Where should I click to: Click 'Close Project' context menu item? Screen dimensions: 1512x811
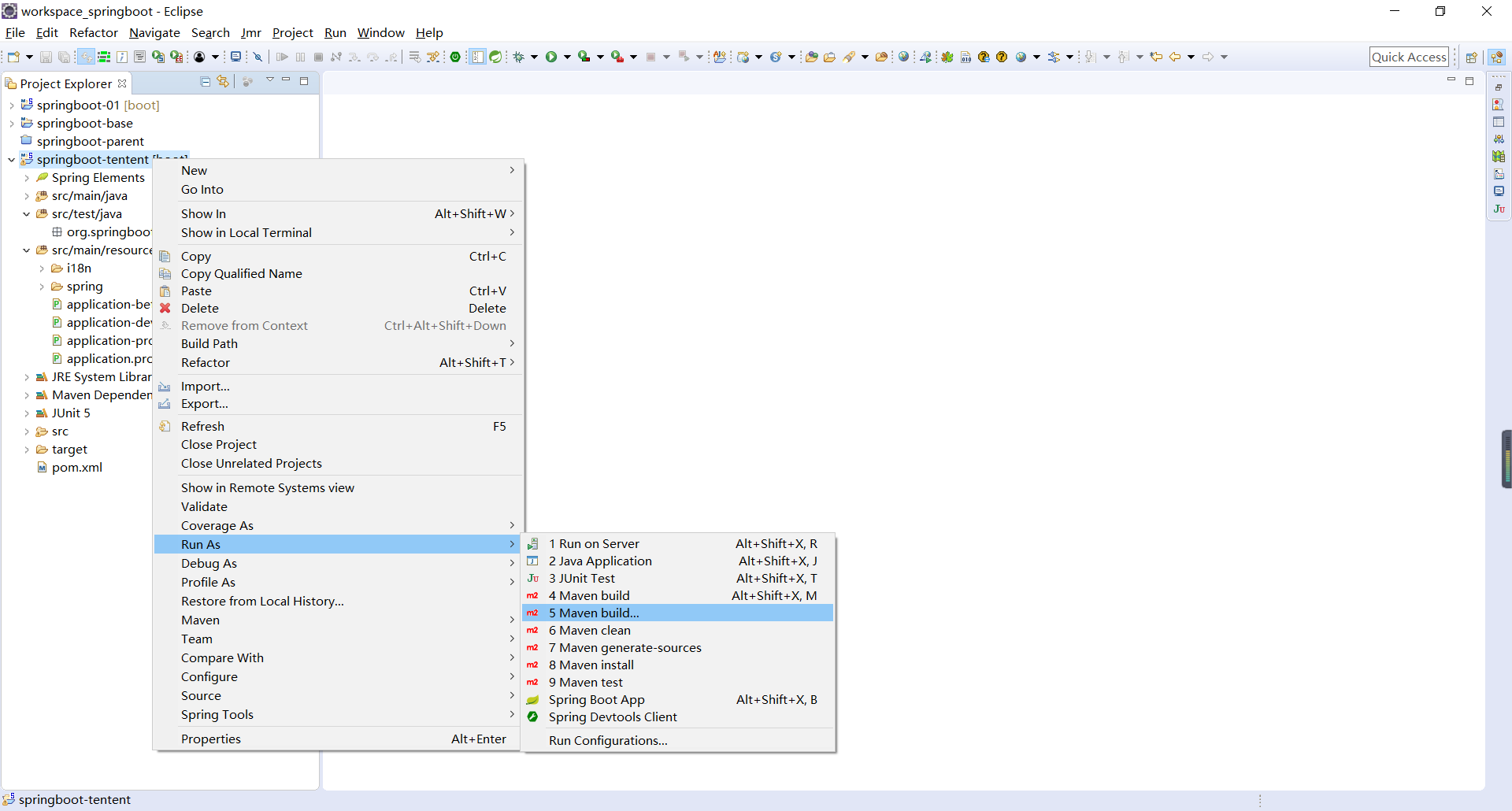tap(337, 444)
